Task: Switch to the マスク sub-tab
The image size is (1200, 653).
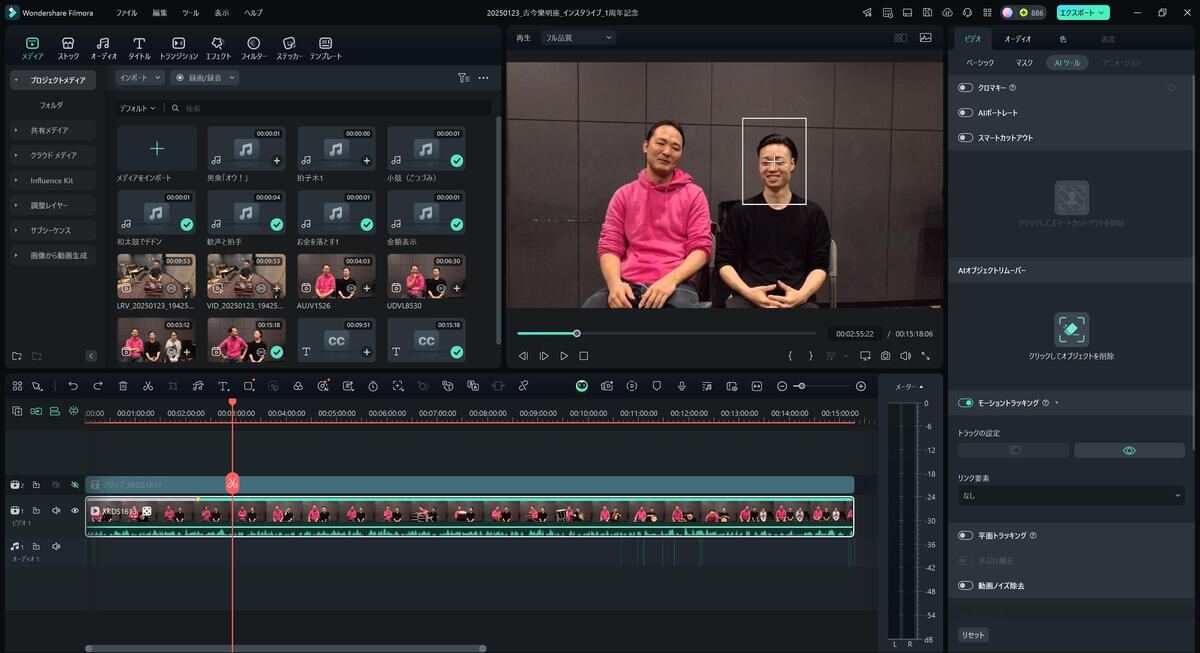Action: 1024,63
